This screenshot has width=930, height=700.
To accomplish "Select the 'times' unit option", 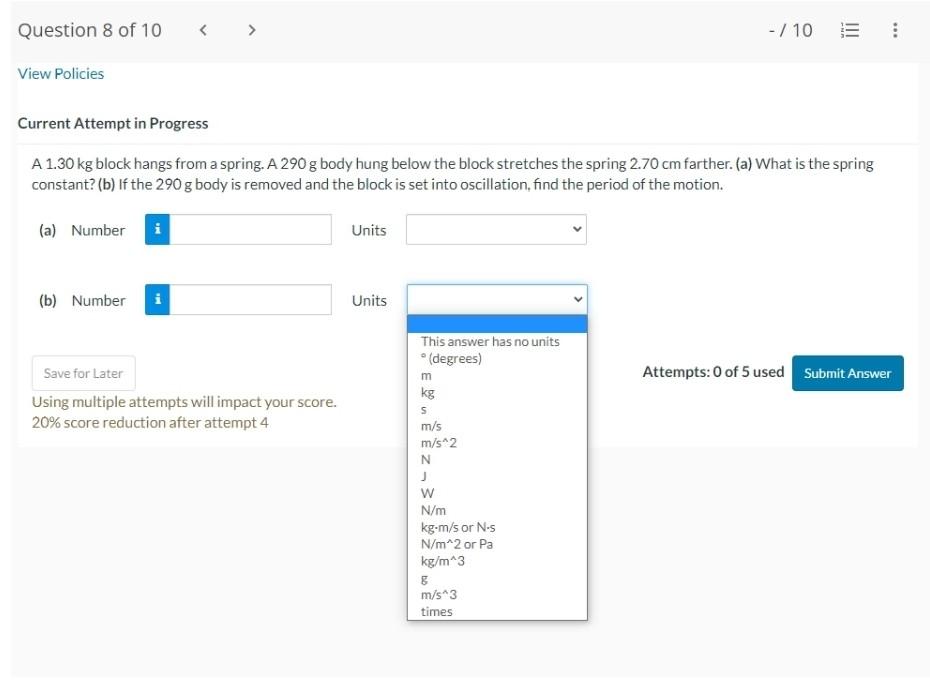I will [x=497, y=612].
